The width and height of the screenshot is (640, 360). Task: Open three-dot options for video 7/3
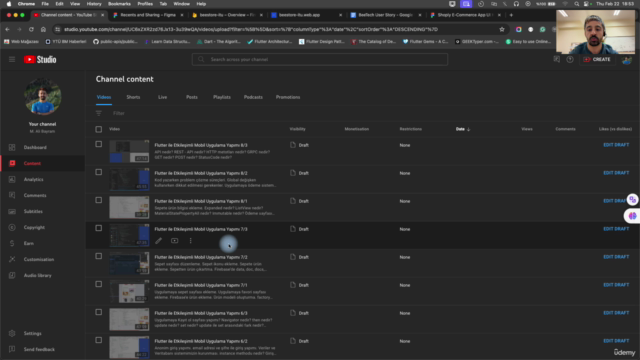tap(191, 241)
